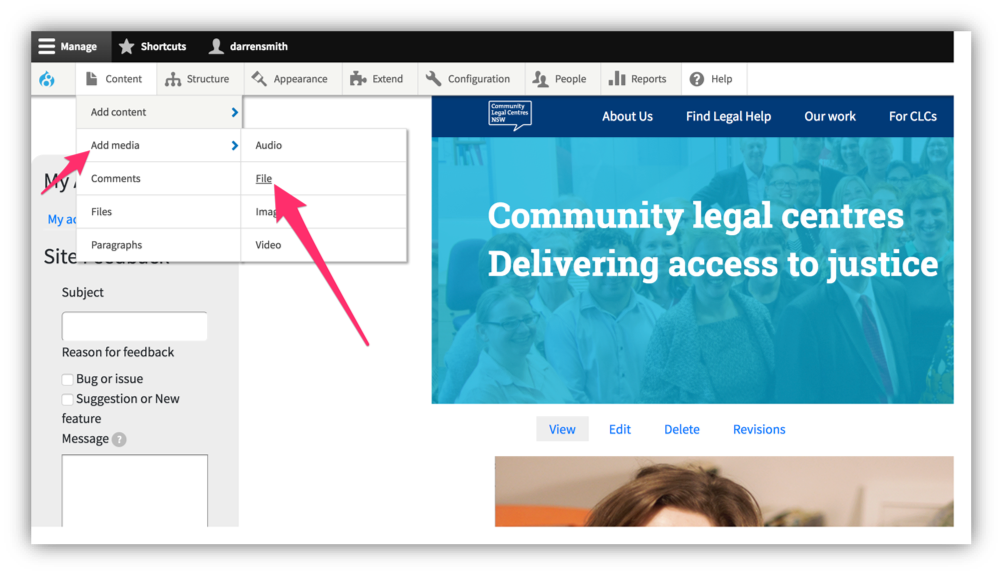Click the darrensmith username label

259,46
